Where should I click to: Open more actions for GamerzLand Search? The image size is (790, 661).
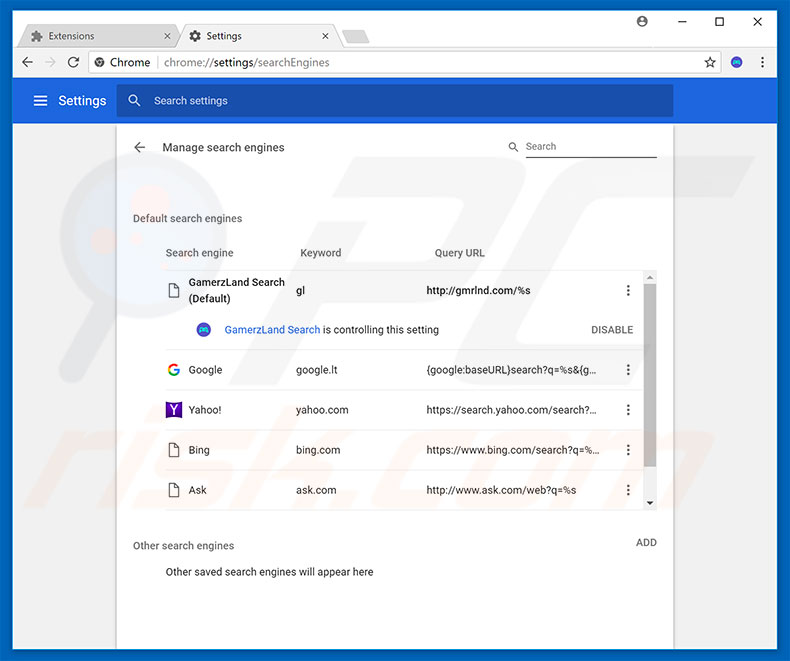(x=628, y=290)
